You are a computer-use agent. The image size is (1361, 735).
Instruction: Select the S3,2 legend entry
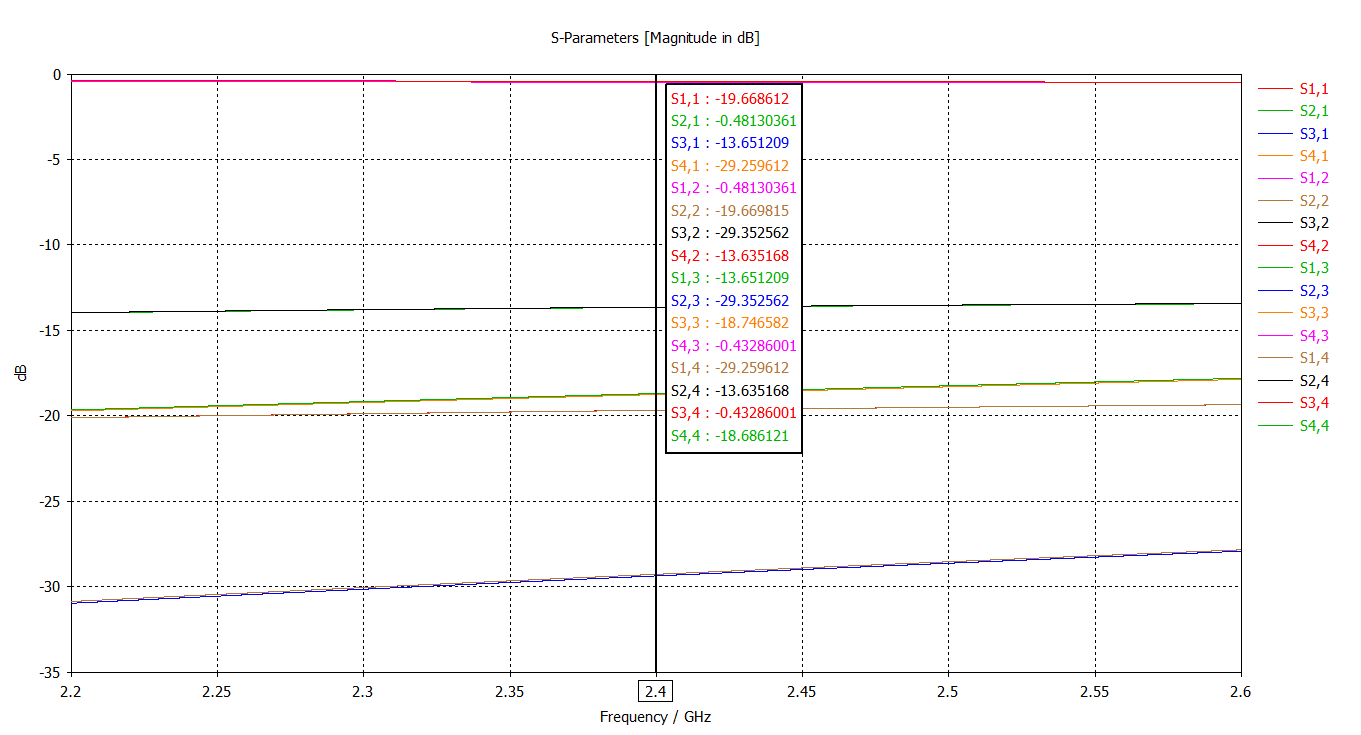point(1313,223)
